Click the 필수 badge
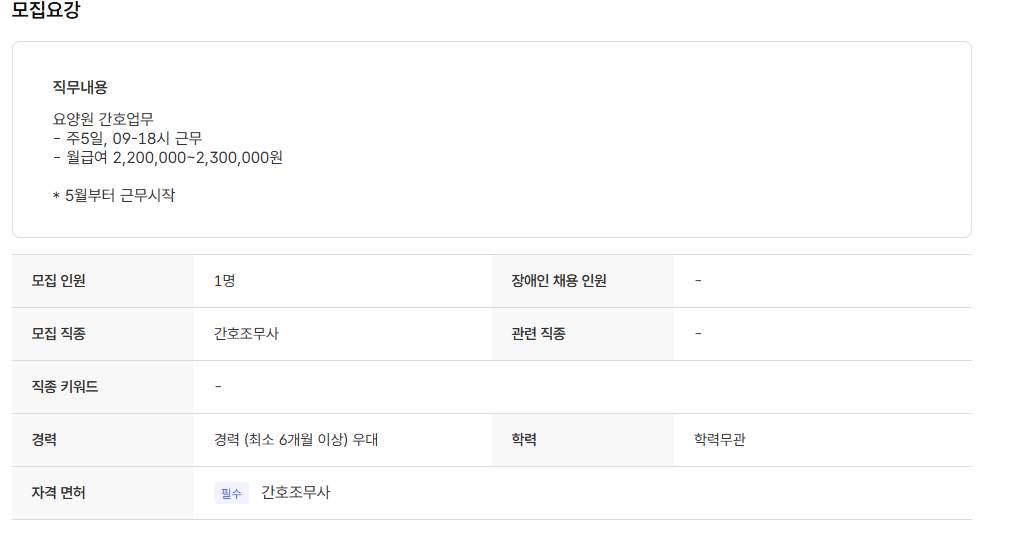1027x541 pixels. 231,493
